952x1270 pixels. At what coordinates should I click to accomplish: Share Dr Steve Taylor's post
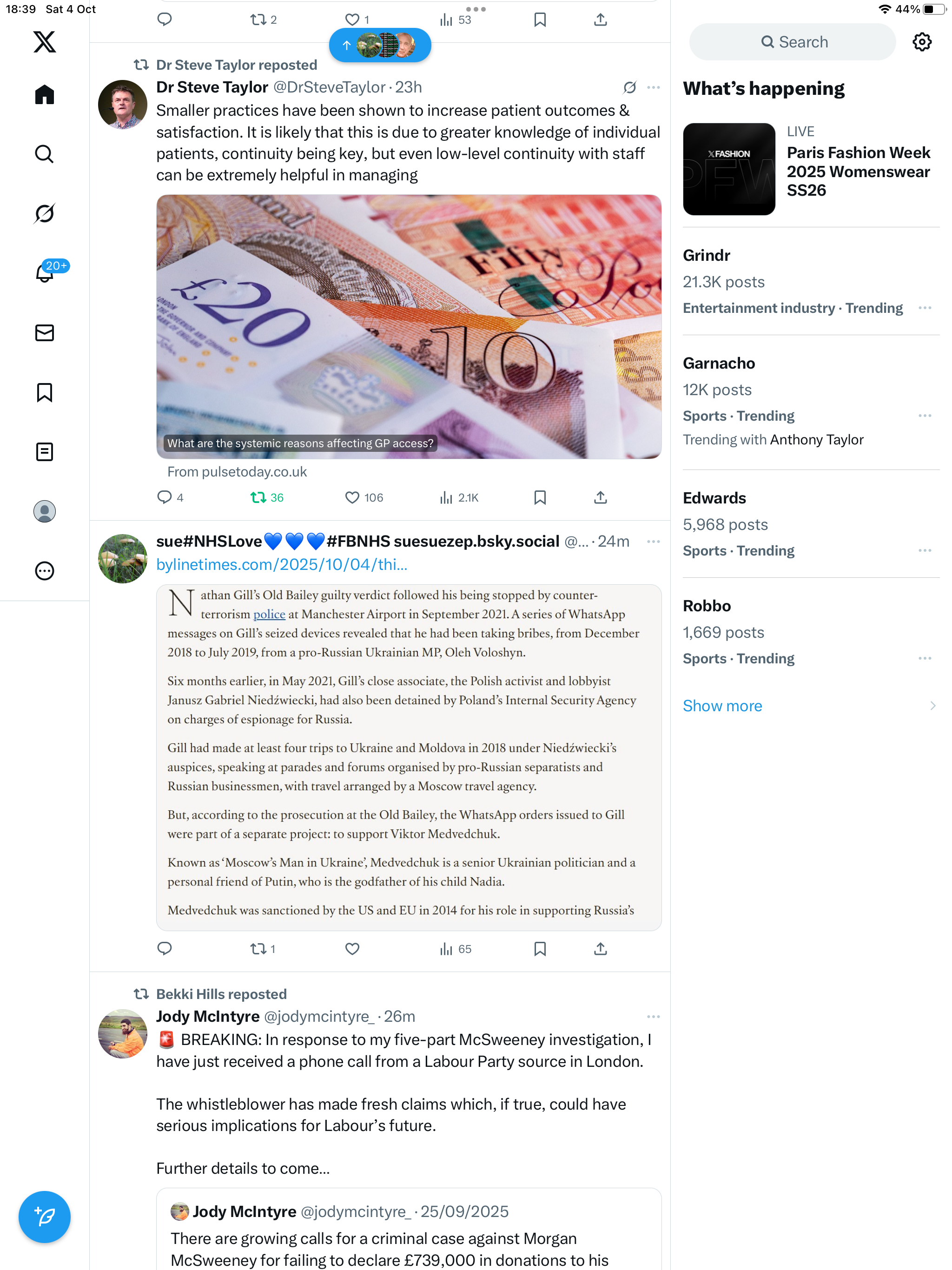(600, 497)
